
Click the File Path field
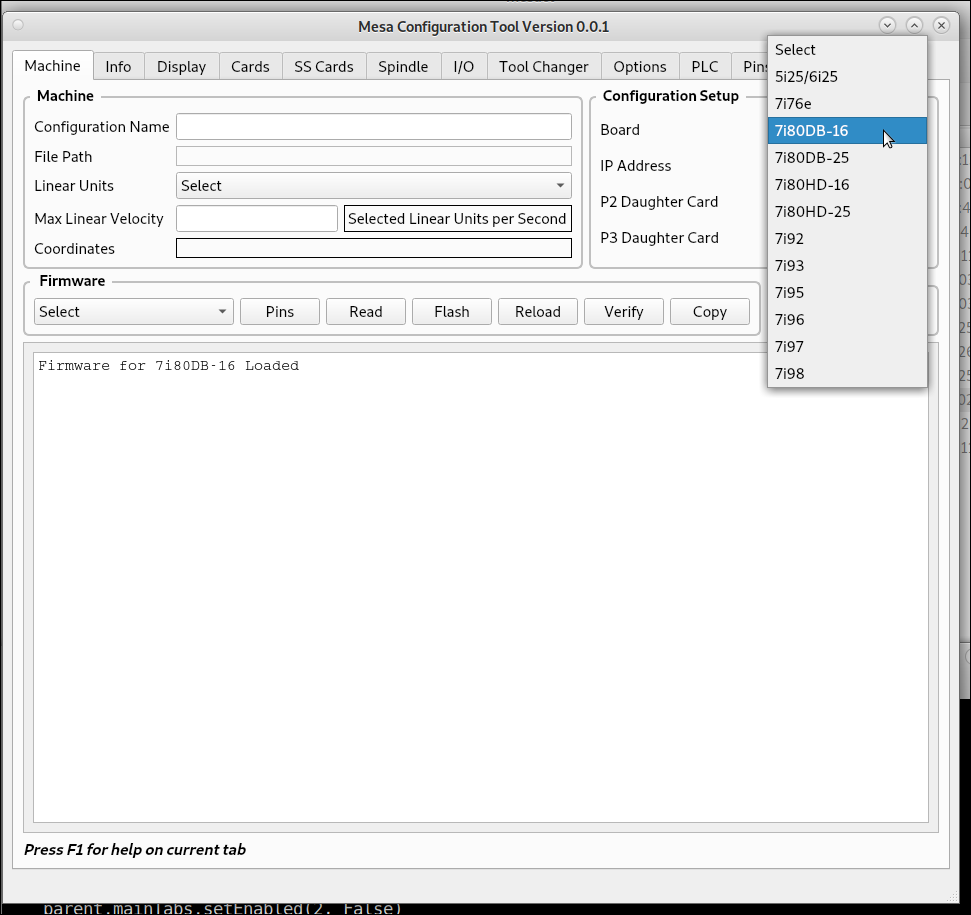tap(374, 156)
